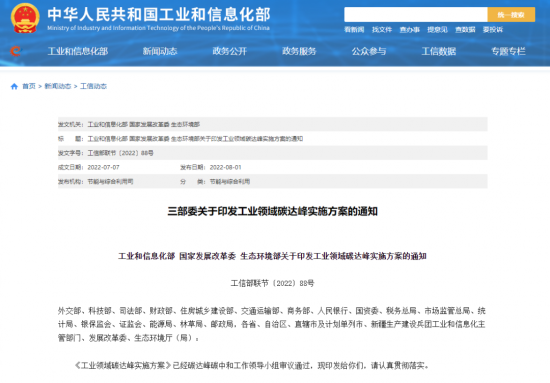Click the site title 中华人民共和国工业和信息化部
This screenshot has width=550, height=383.
tap(159, 14)
